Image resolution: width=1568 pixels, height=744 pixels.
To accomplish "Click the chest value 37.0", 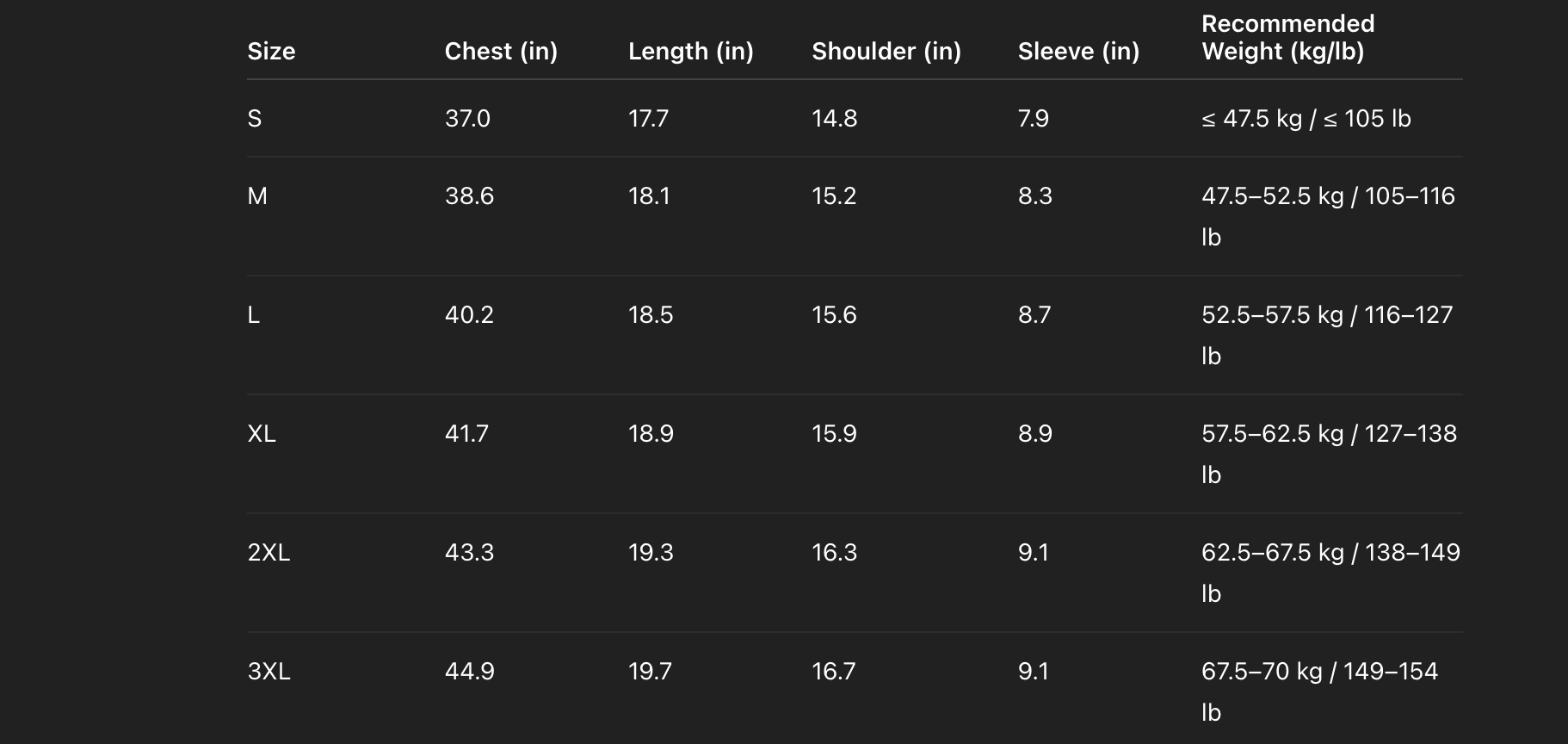I will coord(467,119).
